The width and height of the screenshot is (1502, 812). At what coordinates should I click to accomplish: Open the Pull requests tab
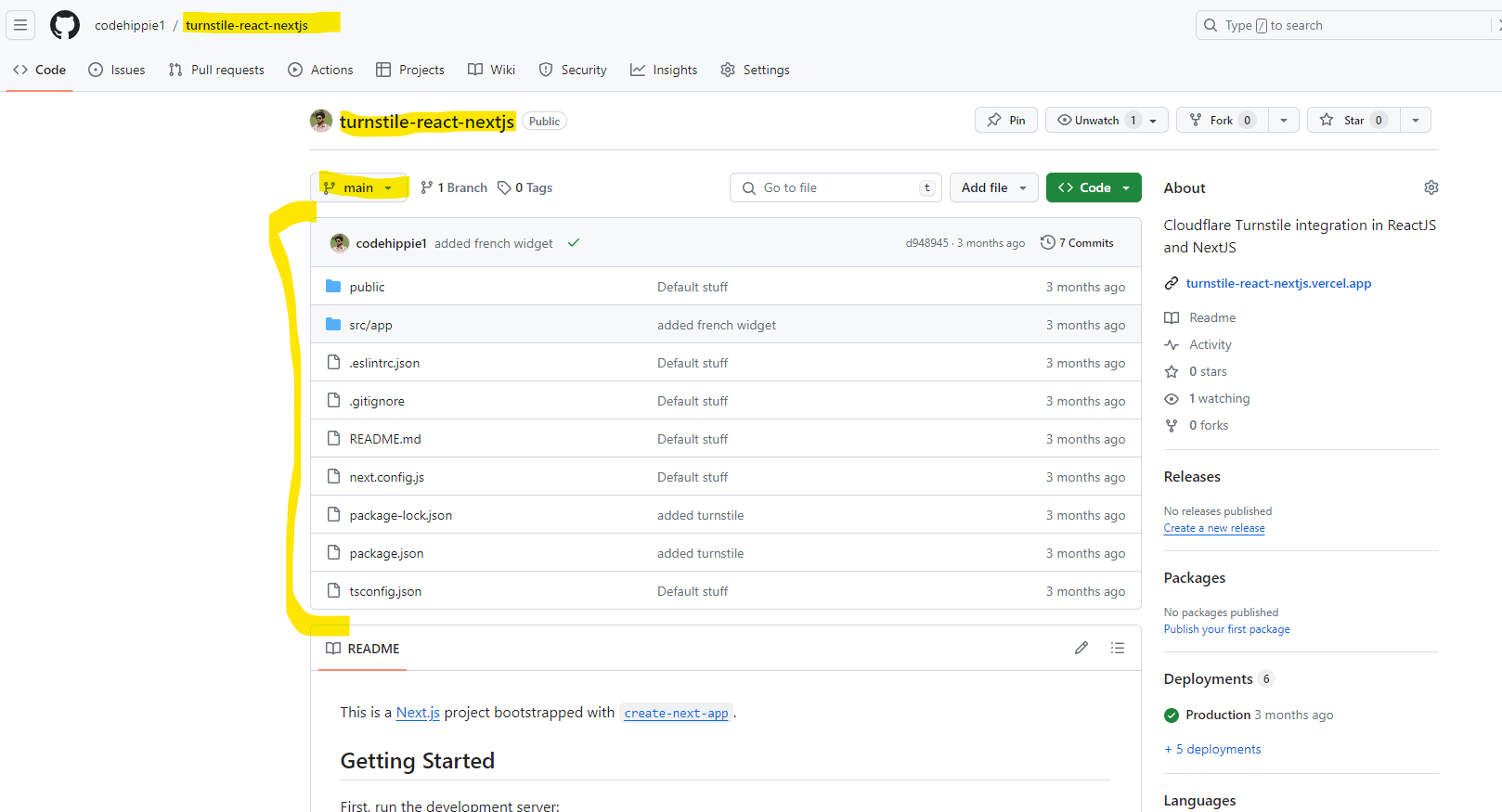(x=216, y=70)
